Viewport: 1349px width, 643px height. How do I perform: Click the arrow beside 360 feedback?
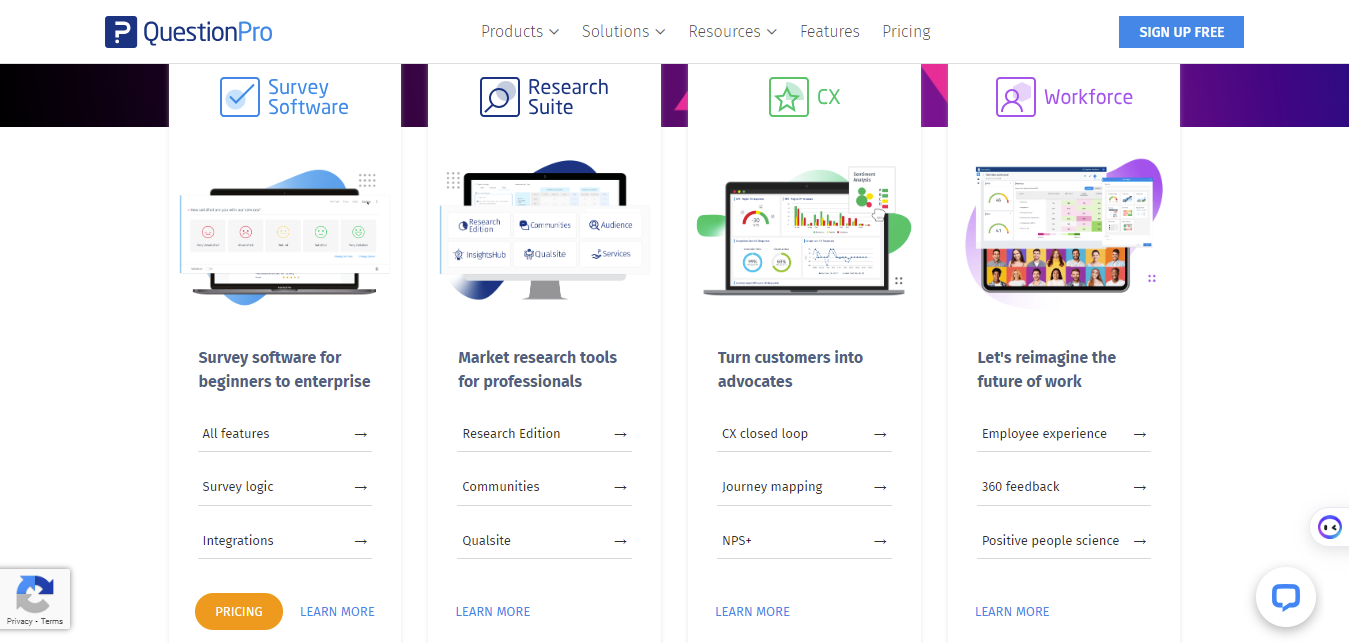[1140, 487]
